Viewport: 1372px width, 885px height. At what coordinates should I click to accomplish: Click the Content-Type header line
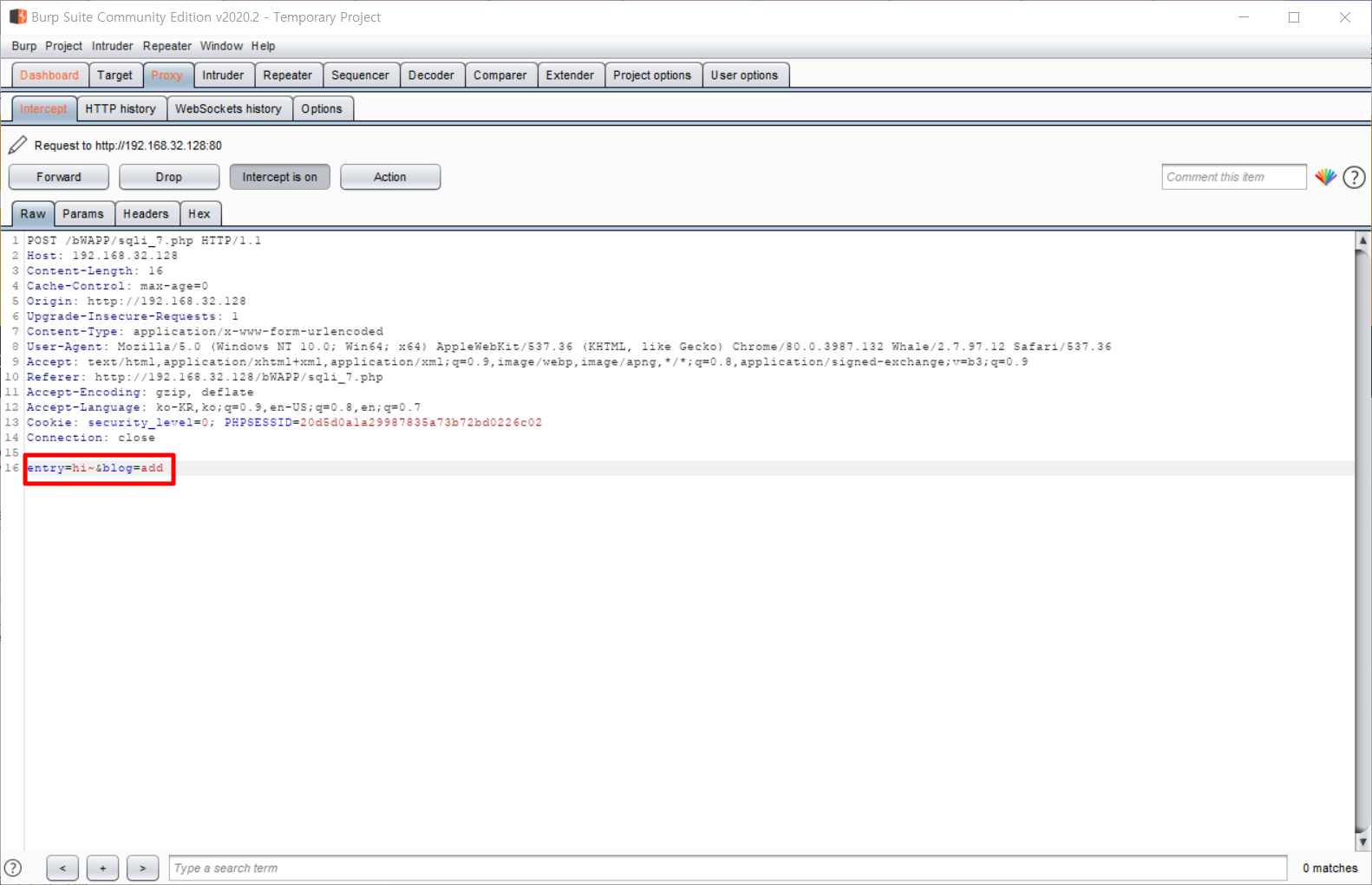[205, 331]
